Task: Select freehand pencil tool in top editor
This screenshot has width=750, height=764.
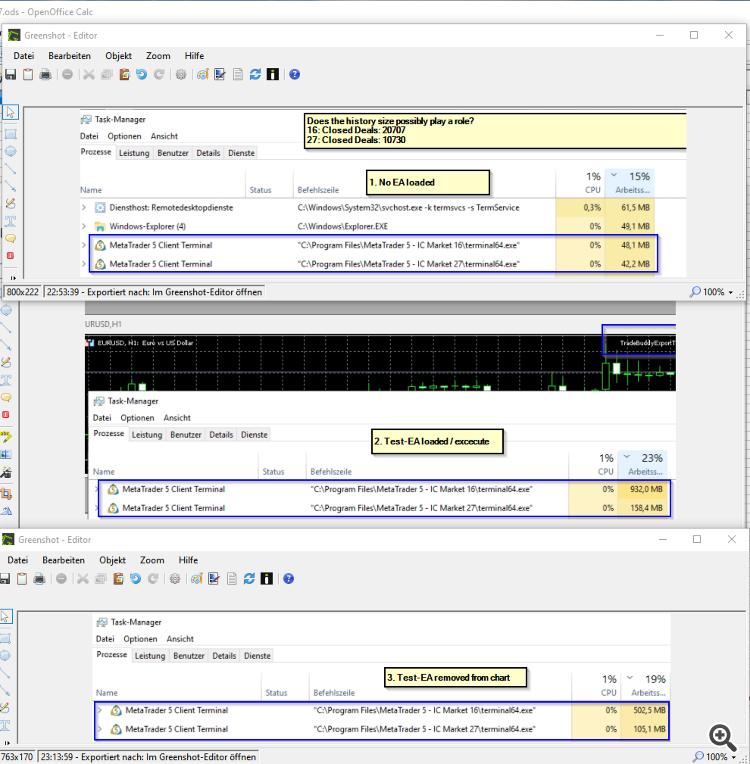Action: pos(10,204)
